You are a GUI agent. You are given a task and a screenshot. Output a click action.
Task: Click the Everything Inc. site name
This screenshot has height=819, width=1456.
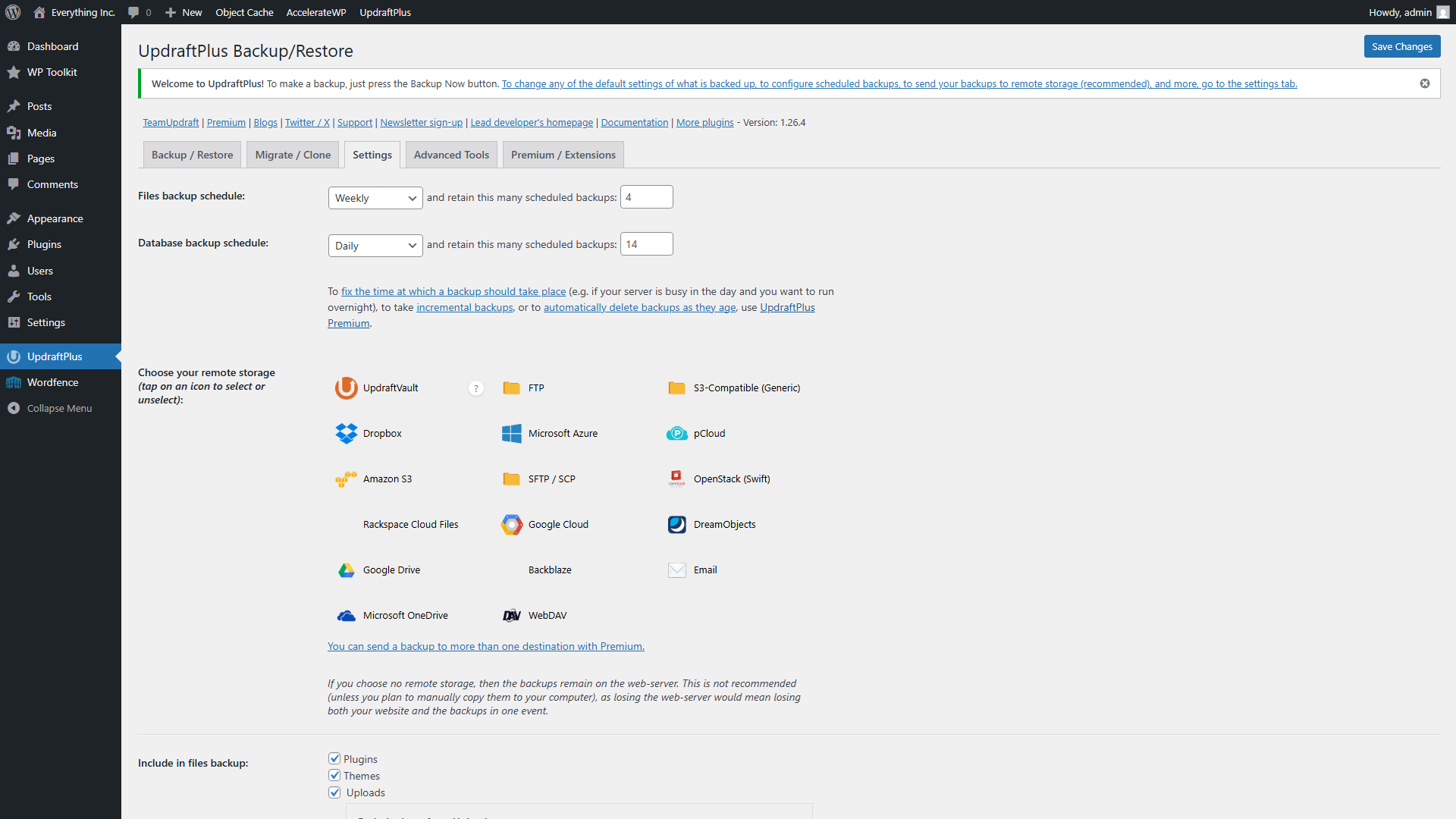pyautogui.click(x=74, y=12)
